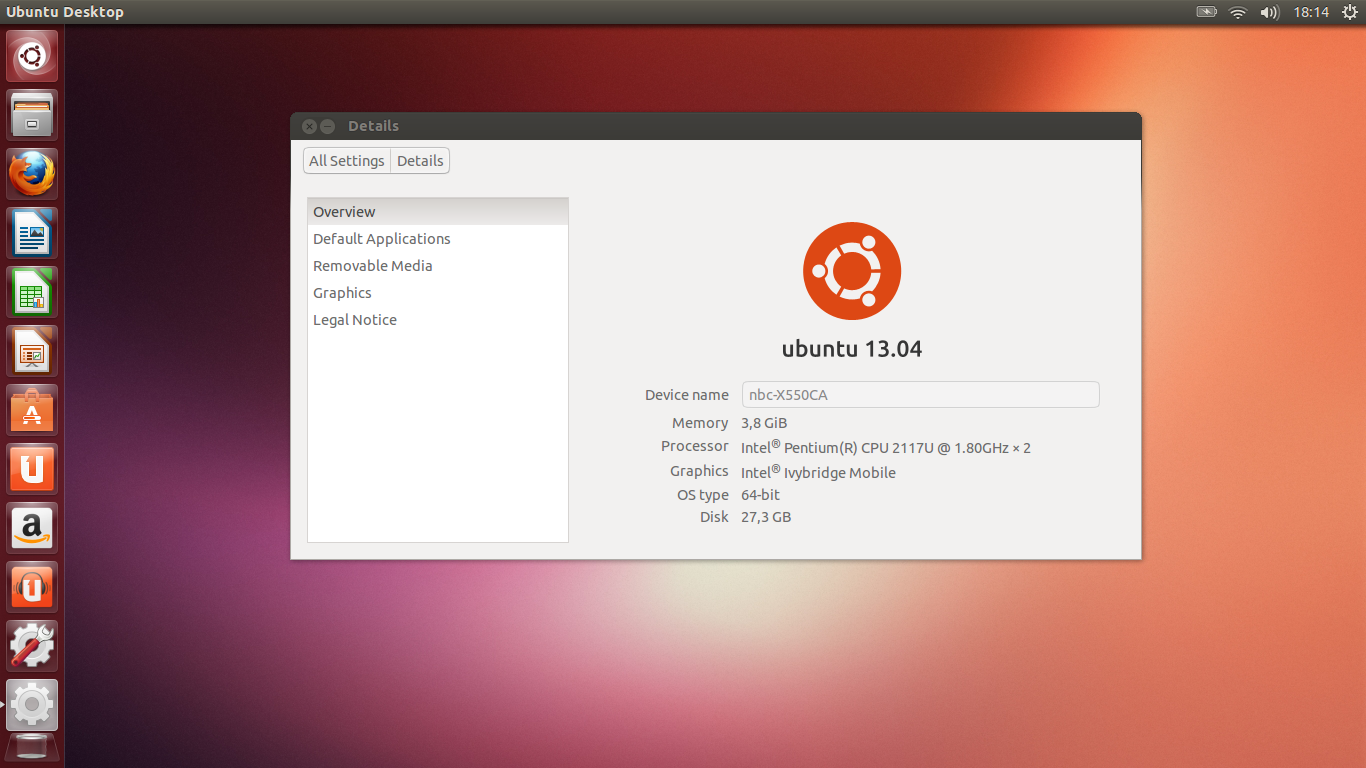Click the clock showing 18:14
The image size is (1366, 768).
coord(1311,12)
